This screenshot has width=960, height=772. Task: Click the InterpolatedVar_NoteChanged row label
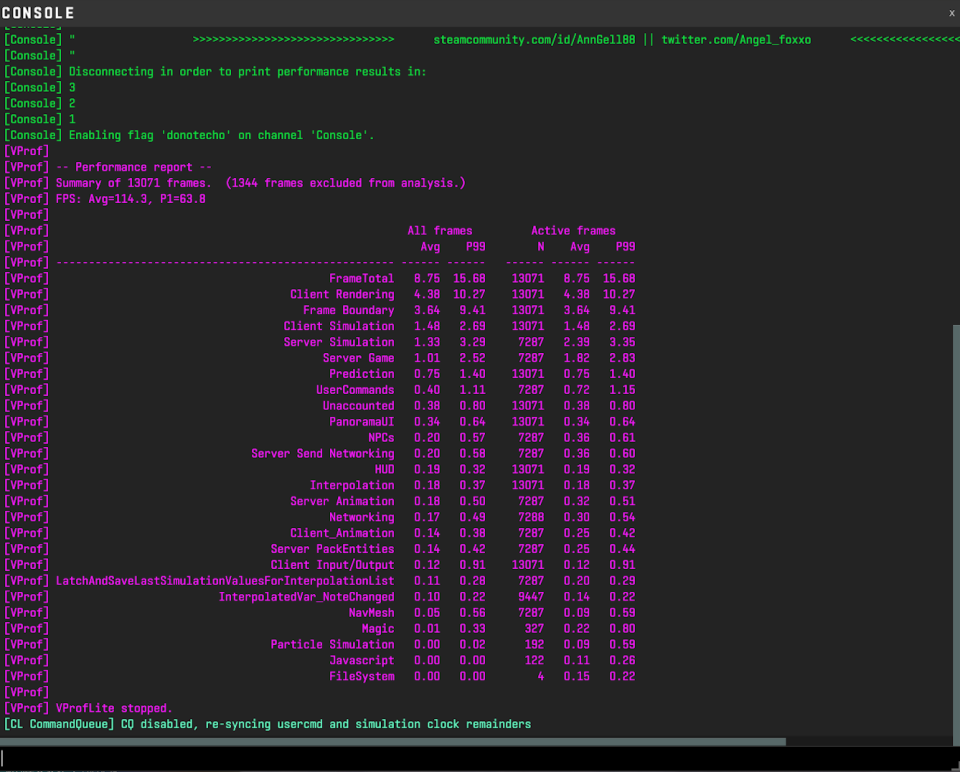coord(306,597)
